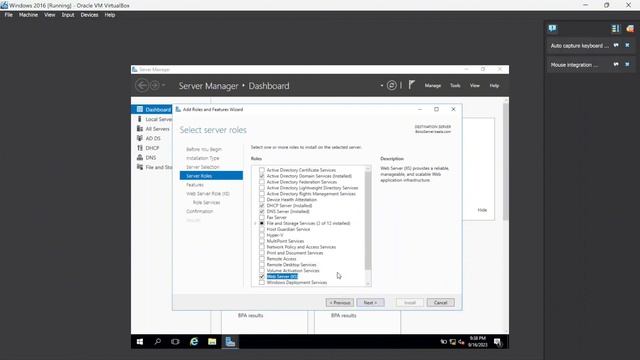Select the AD DS sidebar icon

140,138
